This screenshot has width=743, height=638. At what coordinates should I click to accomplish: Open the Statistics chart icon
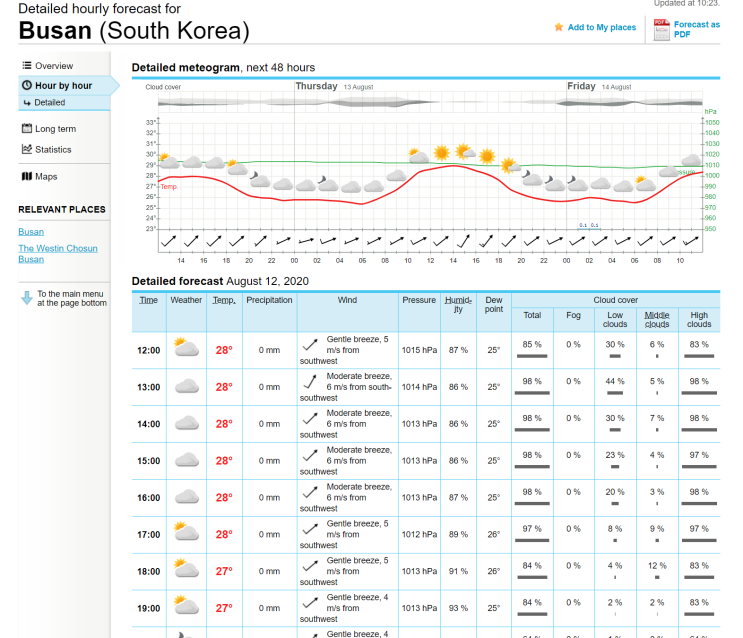click(x=27, y=149)
